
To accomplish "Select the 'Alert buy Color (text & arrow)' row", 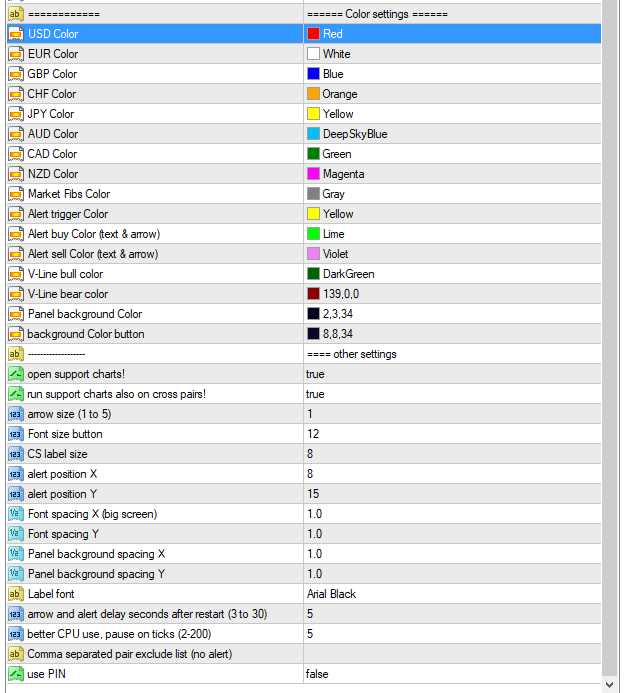I will point(304,234).
